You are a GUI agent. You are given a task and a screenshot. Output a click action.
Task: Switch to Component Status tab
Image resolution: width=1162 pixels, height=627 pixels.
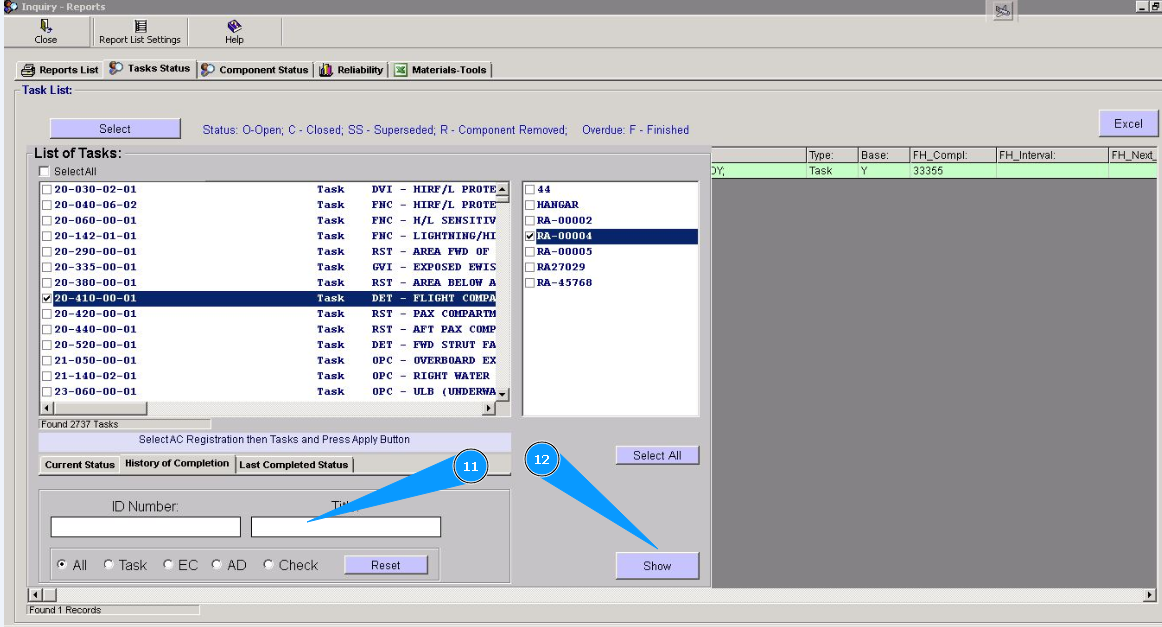(x=255, y=70)
